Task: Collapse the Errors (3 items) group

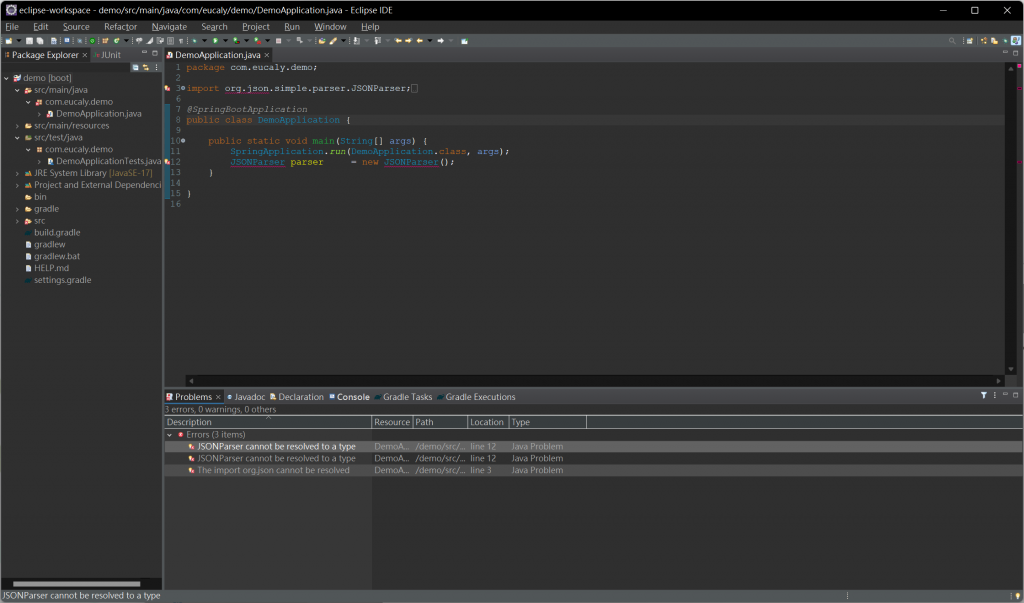Action: point(170,435)
